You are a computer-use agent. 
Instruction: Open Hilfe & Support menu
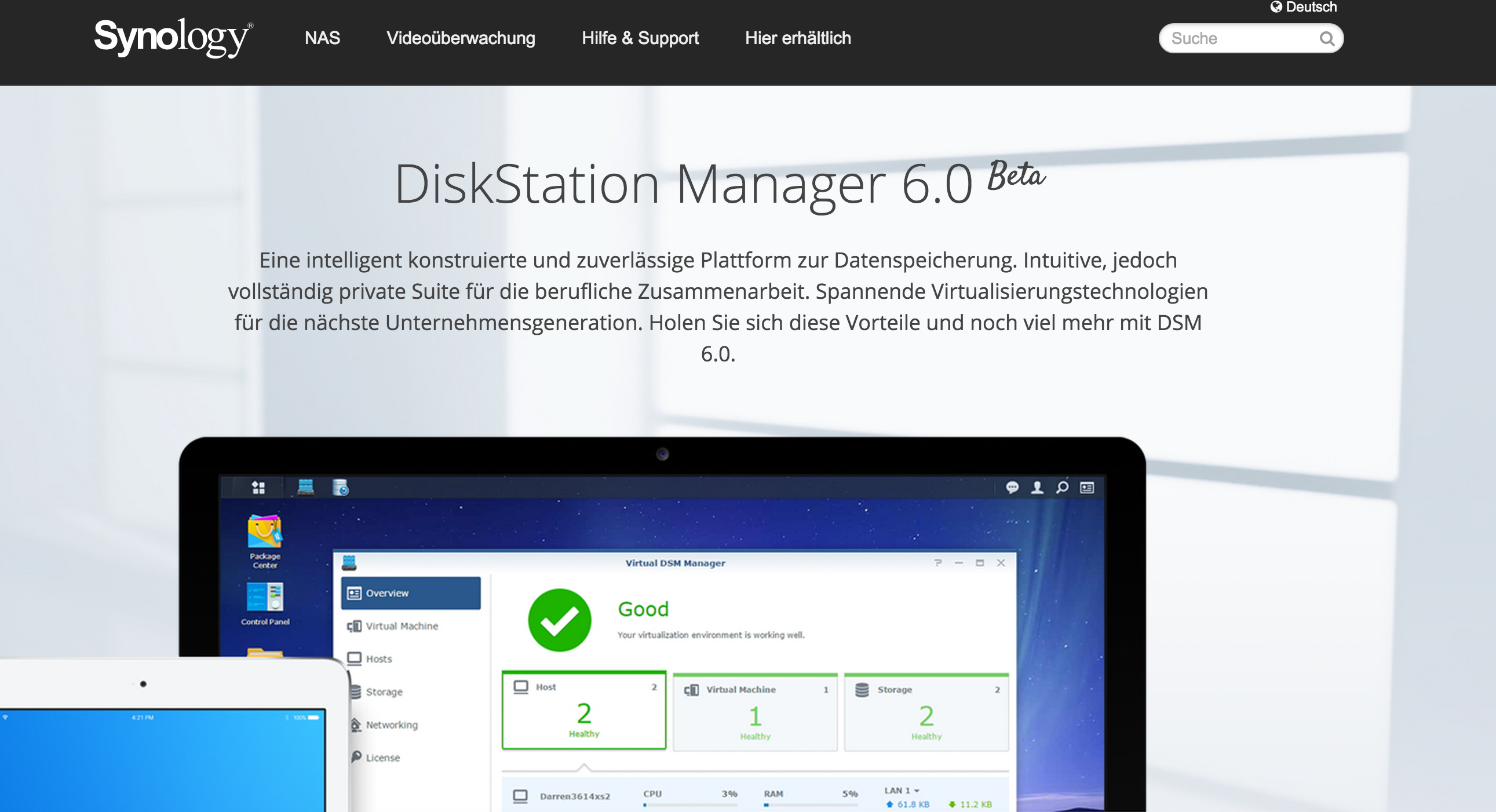(640, 38)
